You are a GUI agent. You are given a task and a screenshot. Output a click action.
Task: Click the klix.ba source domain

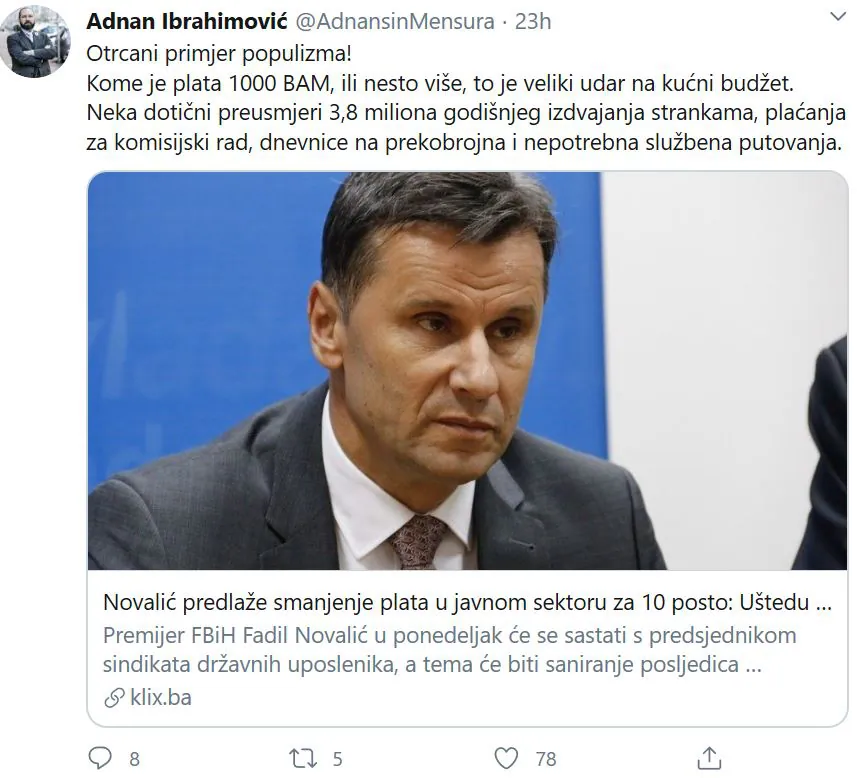click(161, 698)
